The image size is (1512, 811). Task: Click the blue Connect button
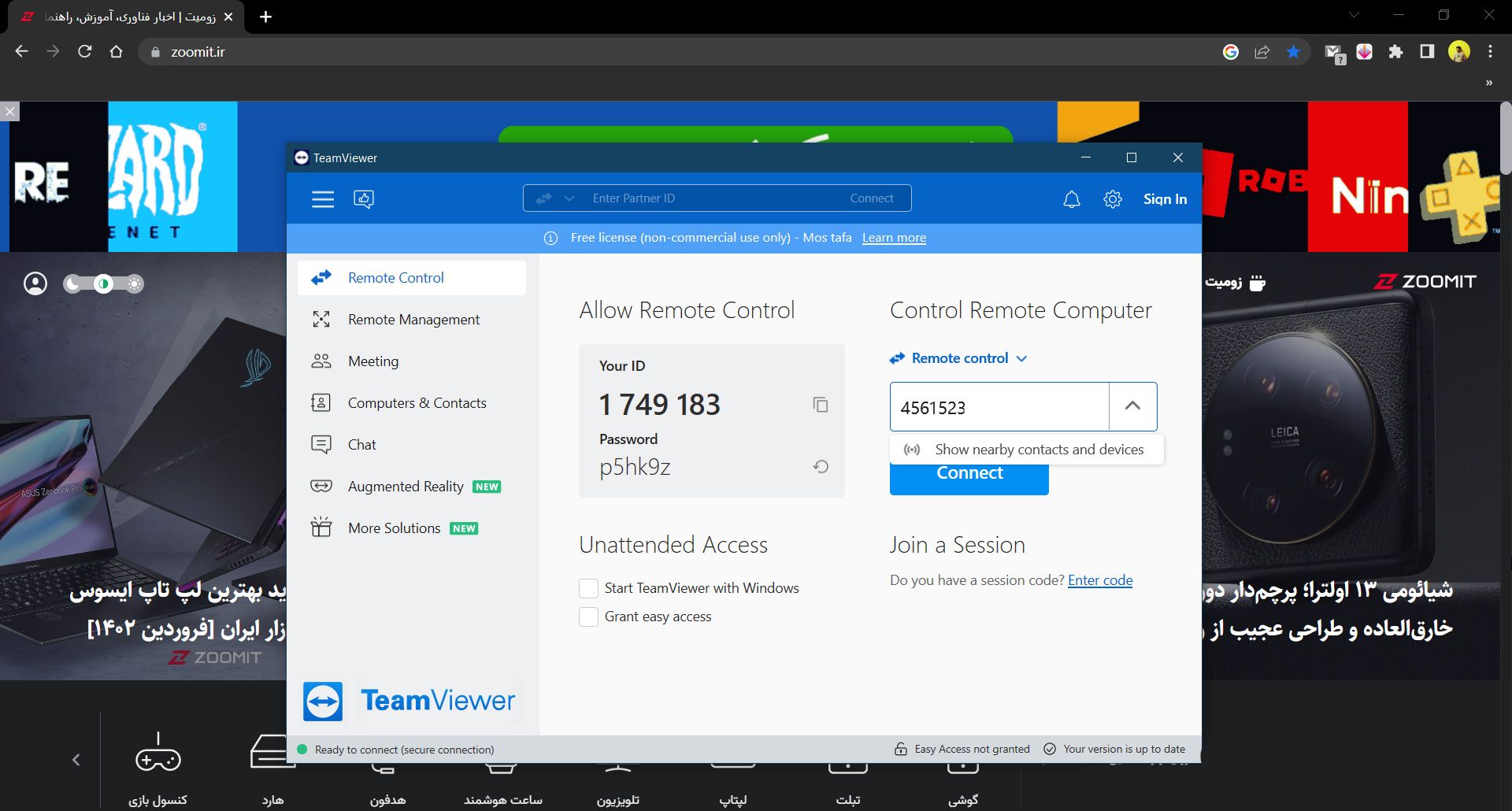[x=969, y=479]
